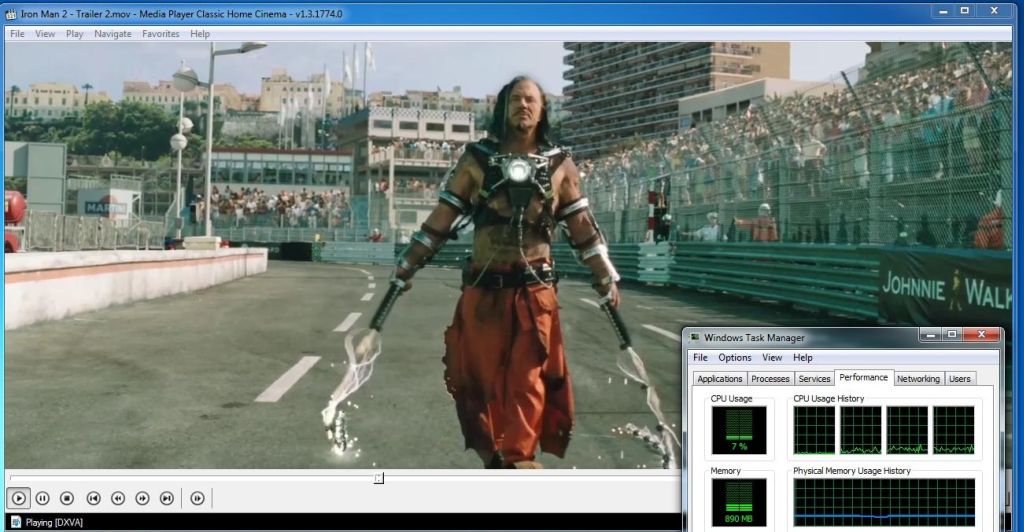Image resolution: width=1024 pixels, height=532 pixels.
Task: Select the Performance tab
Action: pyautogui.click(x=863, y=377)
